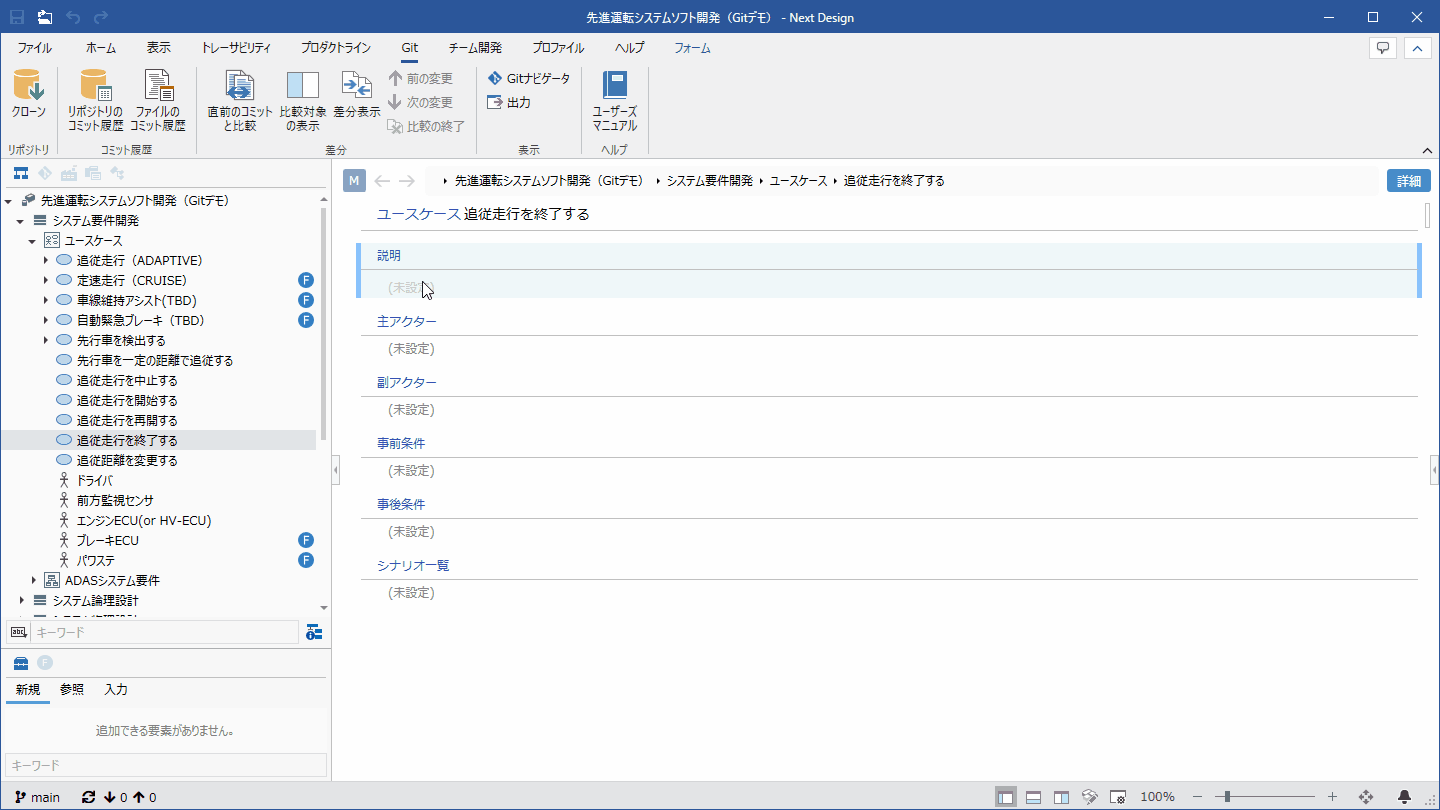Click the fit-to-view arrows icon
The image size is (1440, 810).
pos(1366,797)
